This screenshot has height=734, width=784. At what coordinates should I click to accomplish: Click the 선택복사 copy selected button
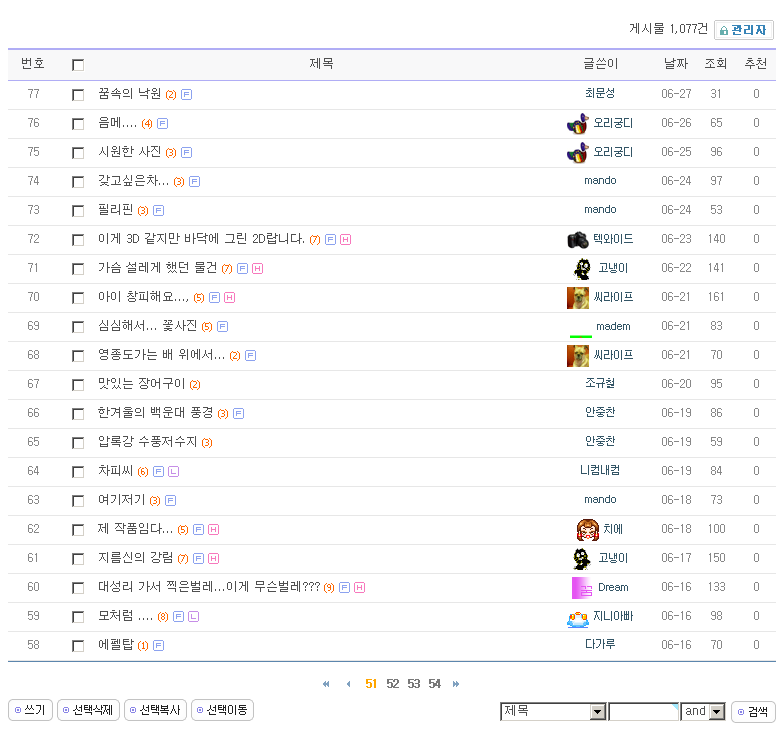[x=156, y=710]
